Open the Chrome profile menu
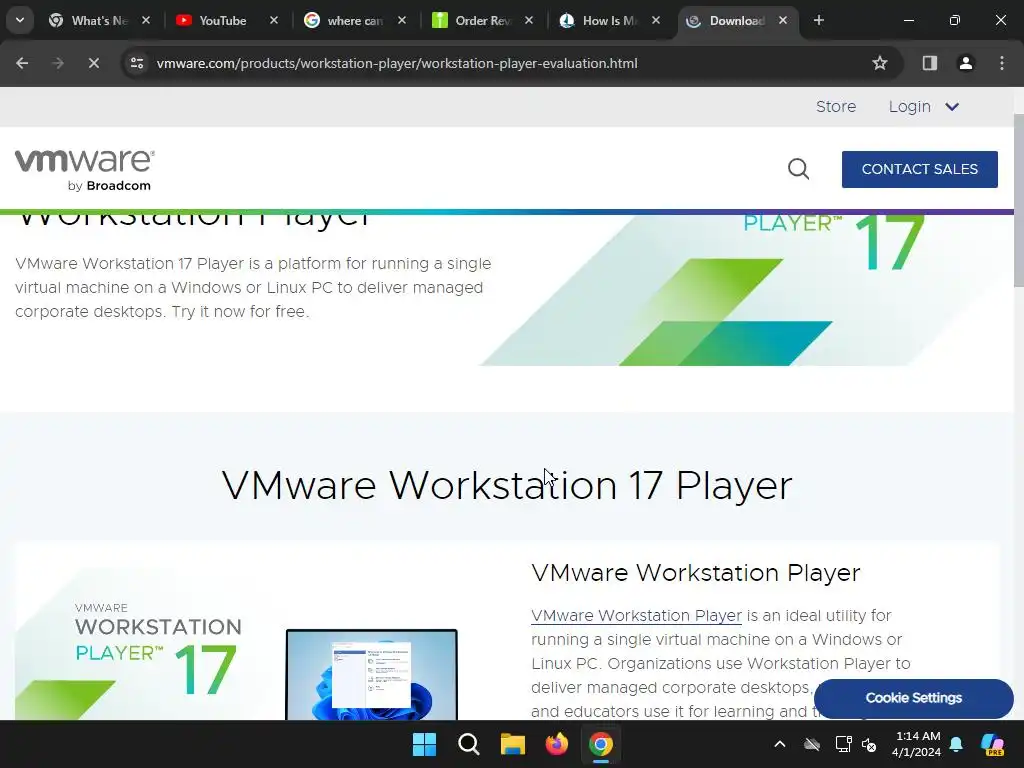Screen dimensions: 1024x768 pyautogui.click(x=966, y=63)
